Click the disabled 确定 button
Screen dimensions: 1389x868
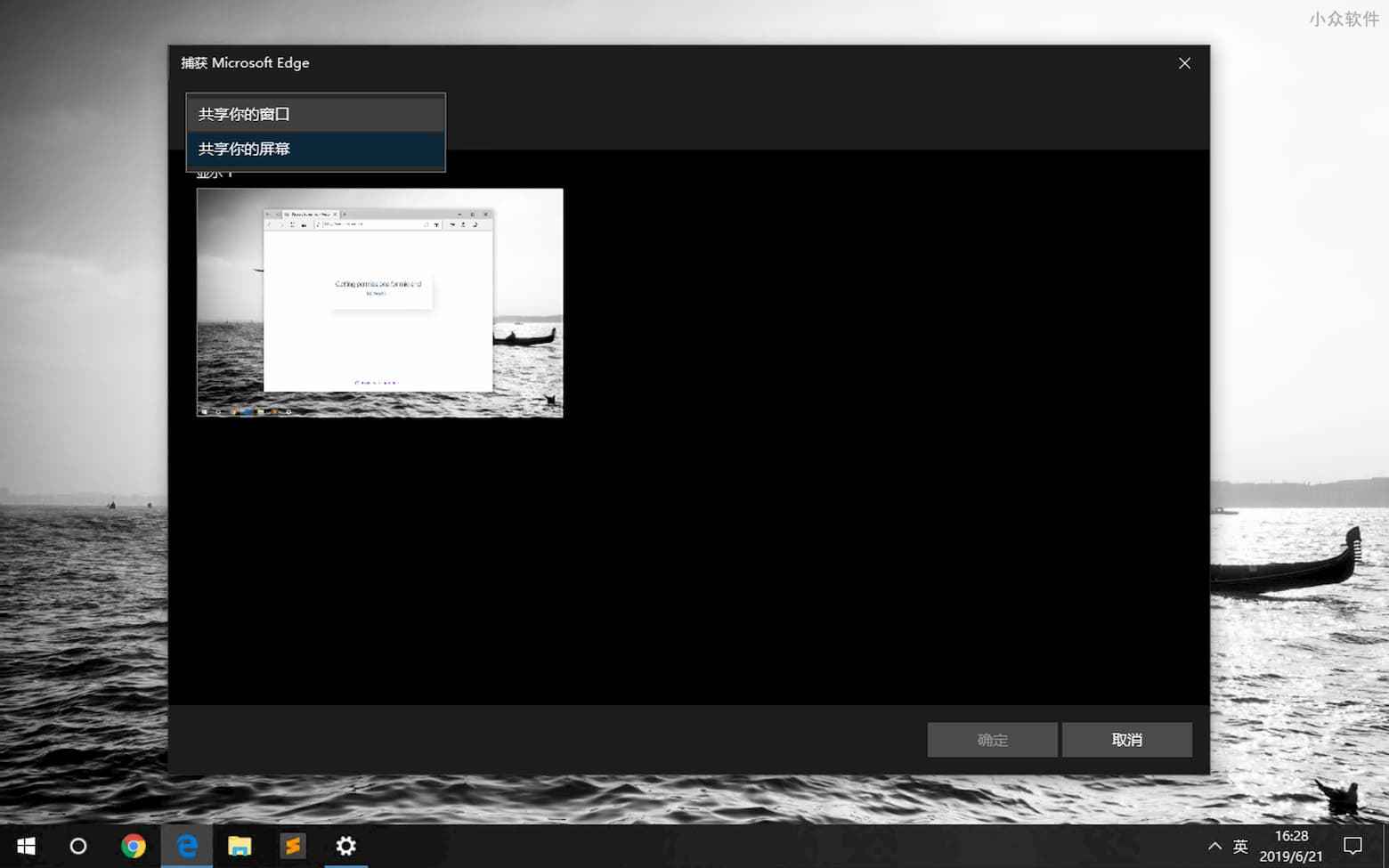coord(992,740)
